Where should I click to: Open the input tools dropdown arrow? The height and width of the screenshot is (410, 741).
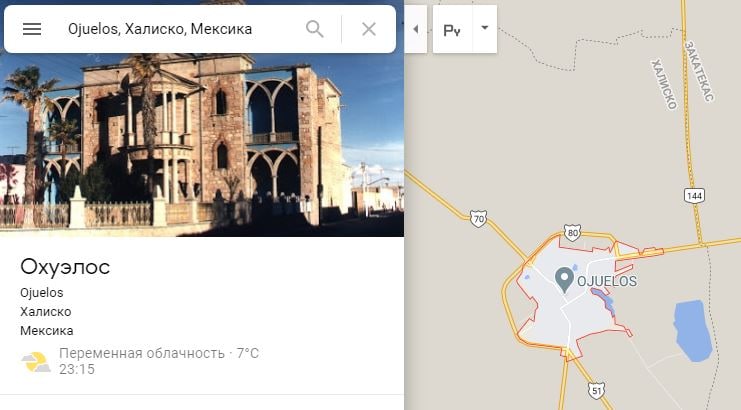(484, 28)
